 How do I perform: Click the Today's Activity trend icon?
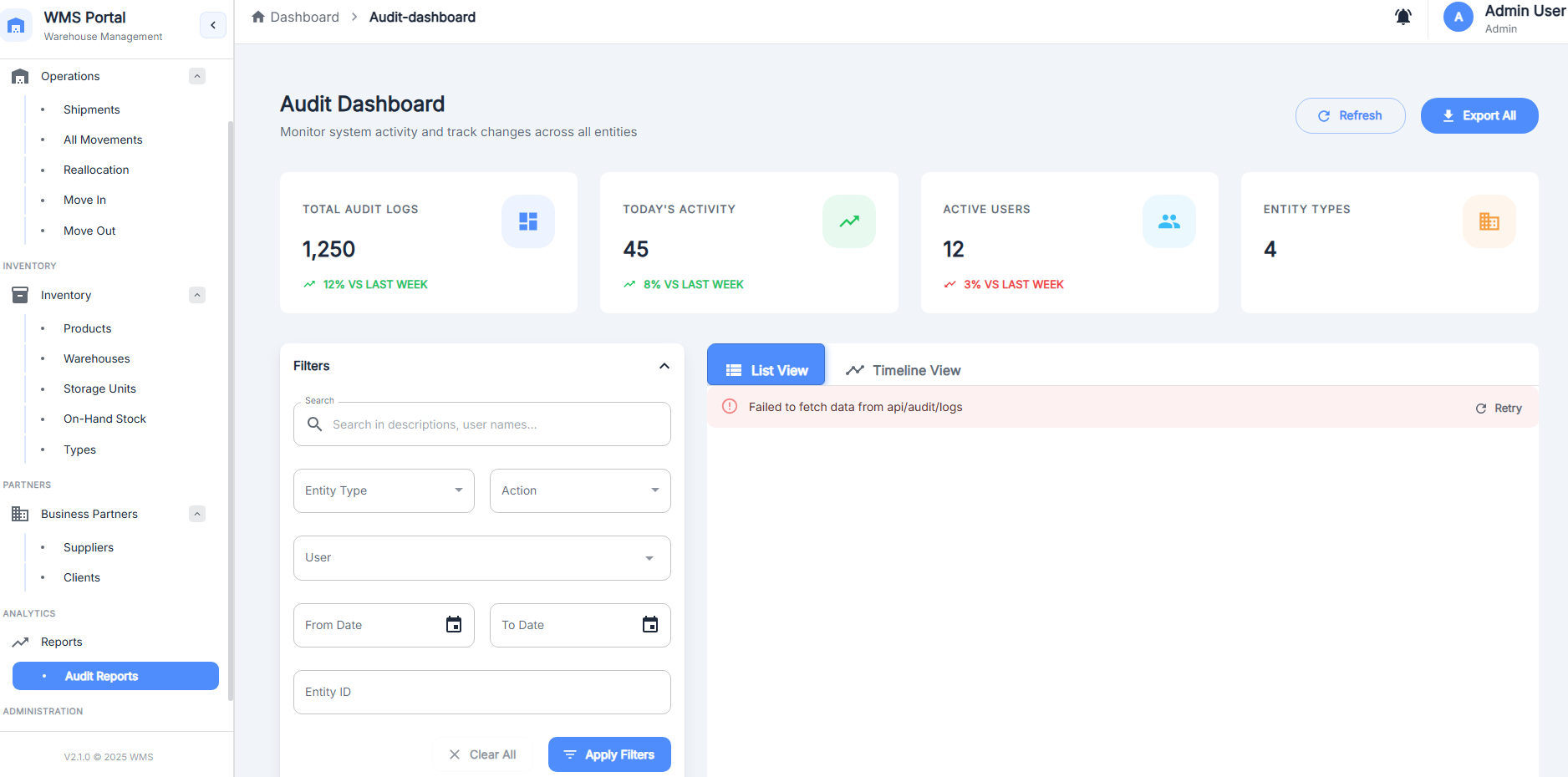pos(848,221)
